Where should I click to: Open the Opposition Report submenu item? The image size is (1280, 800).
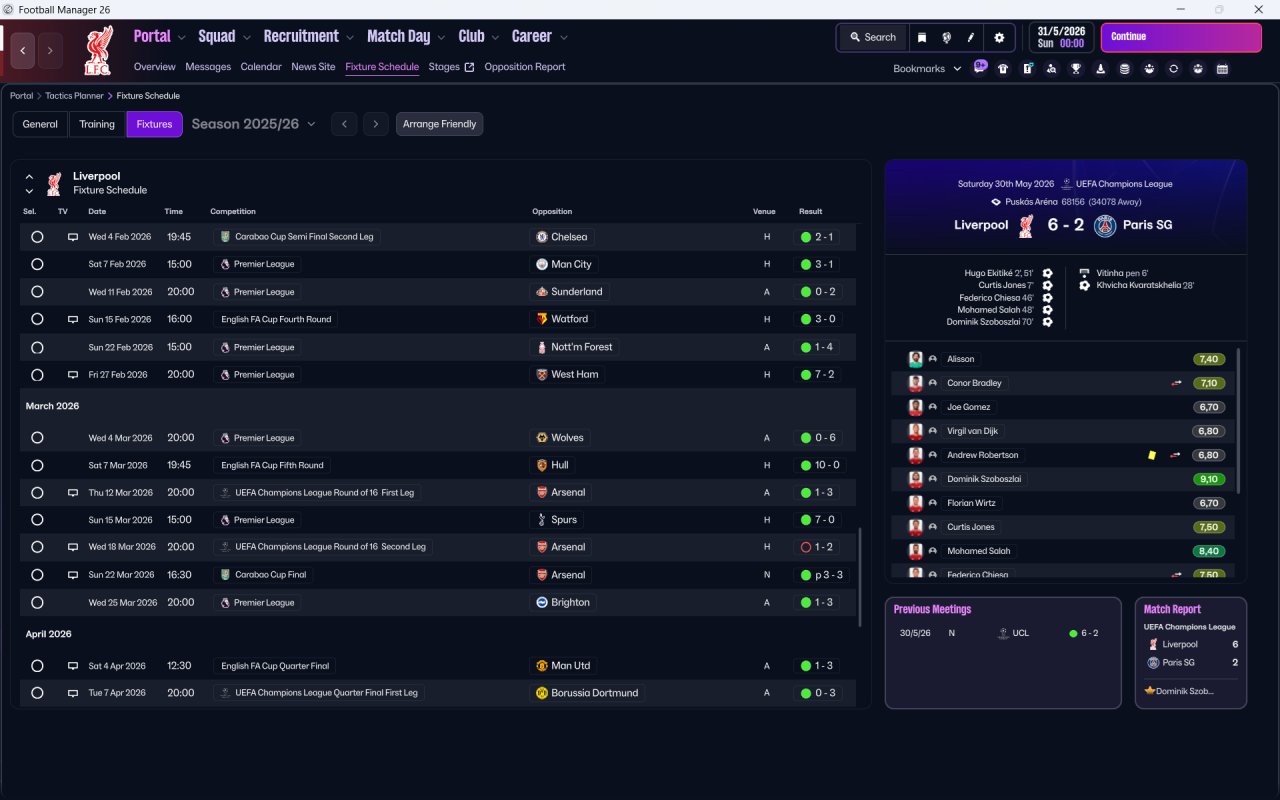pyautogui.click(x=525, y=67)
